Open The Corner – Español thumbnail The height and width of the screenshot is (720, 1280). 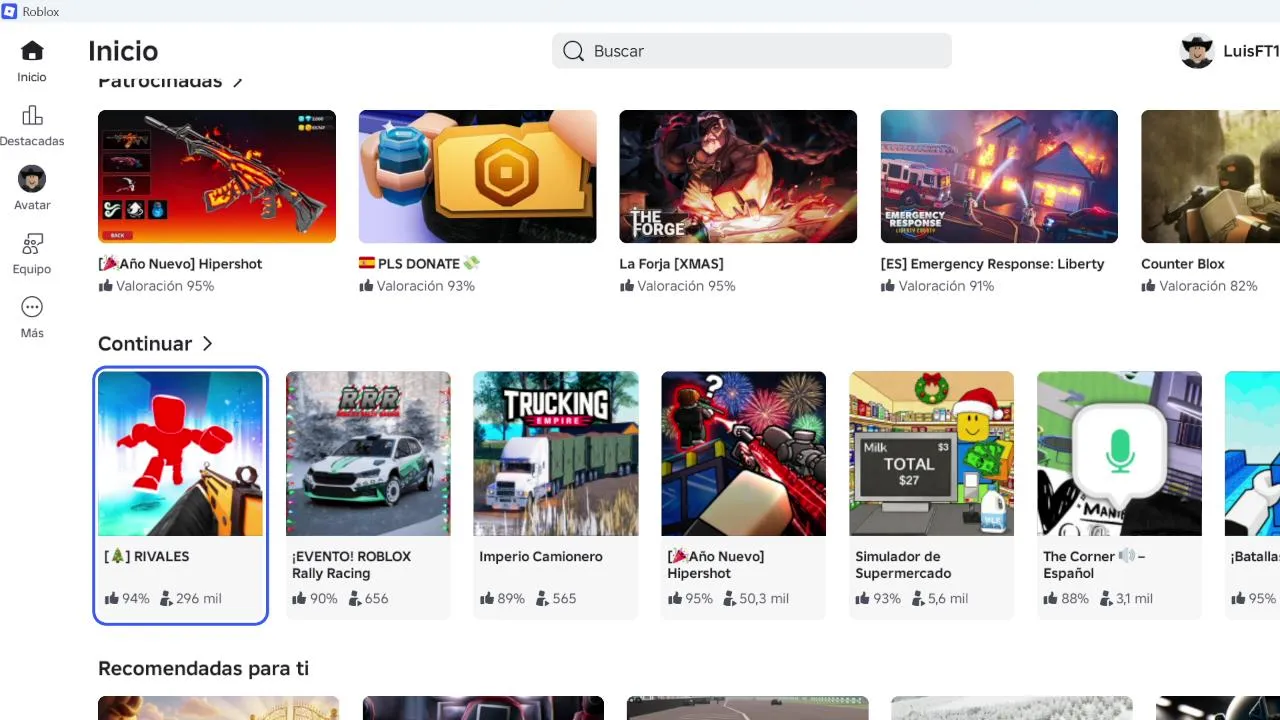click(1120, 454)
